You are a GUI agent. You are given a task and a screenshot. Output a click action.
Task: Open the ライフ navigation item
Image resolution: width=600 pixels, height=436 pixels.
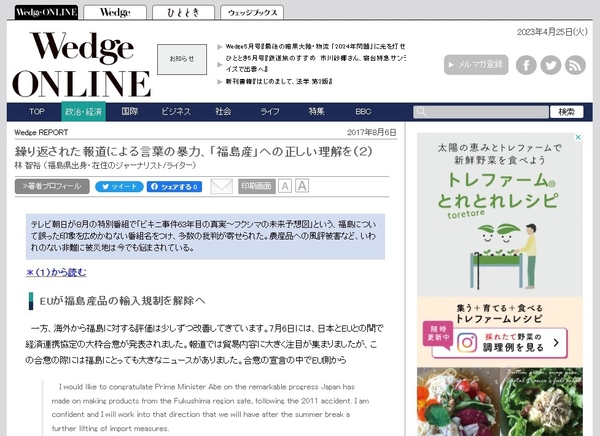[x=270, y=111]
